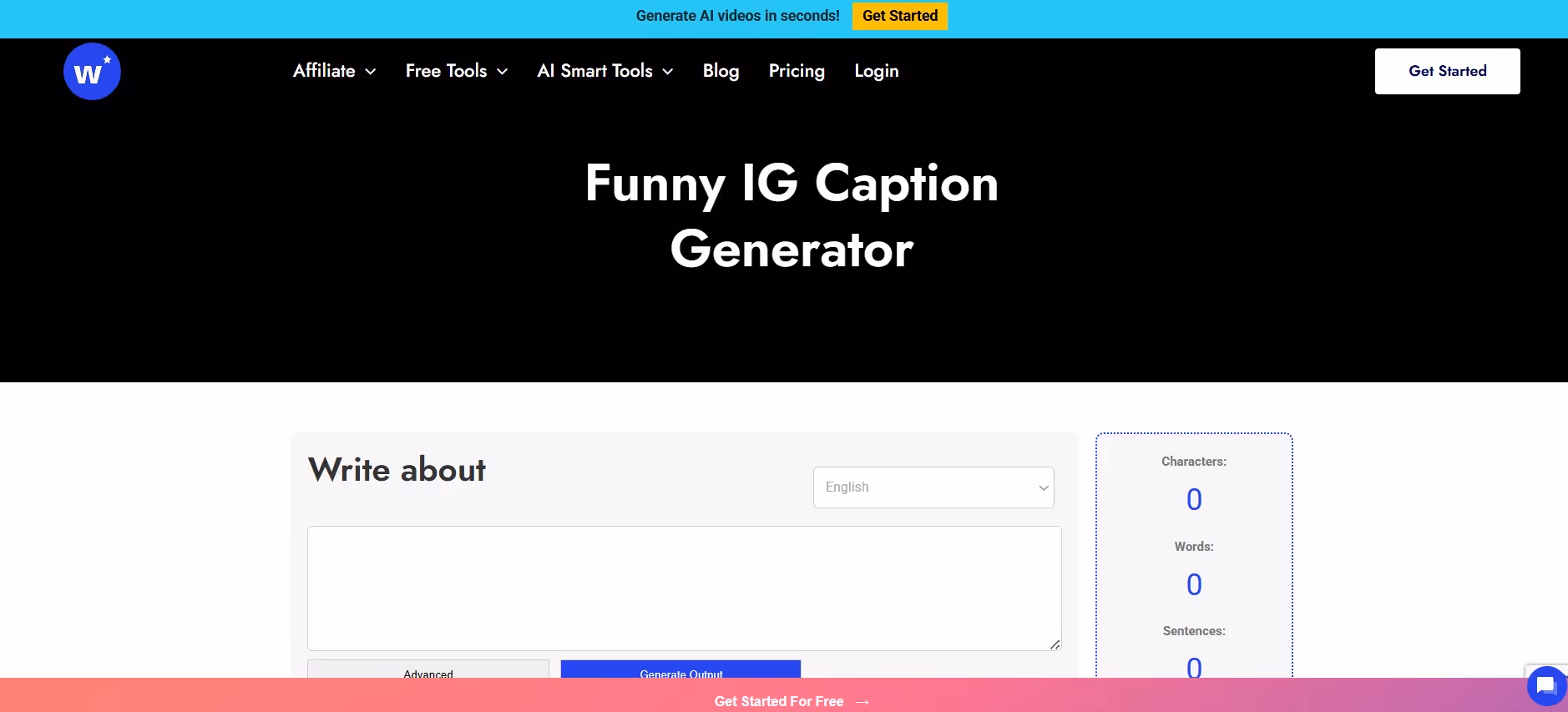Click the Characters count value
This screenshot has height=712, width=1568.
click(x=1194, y=499)
